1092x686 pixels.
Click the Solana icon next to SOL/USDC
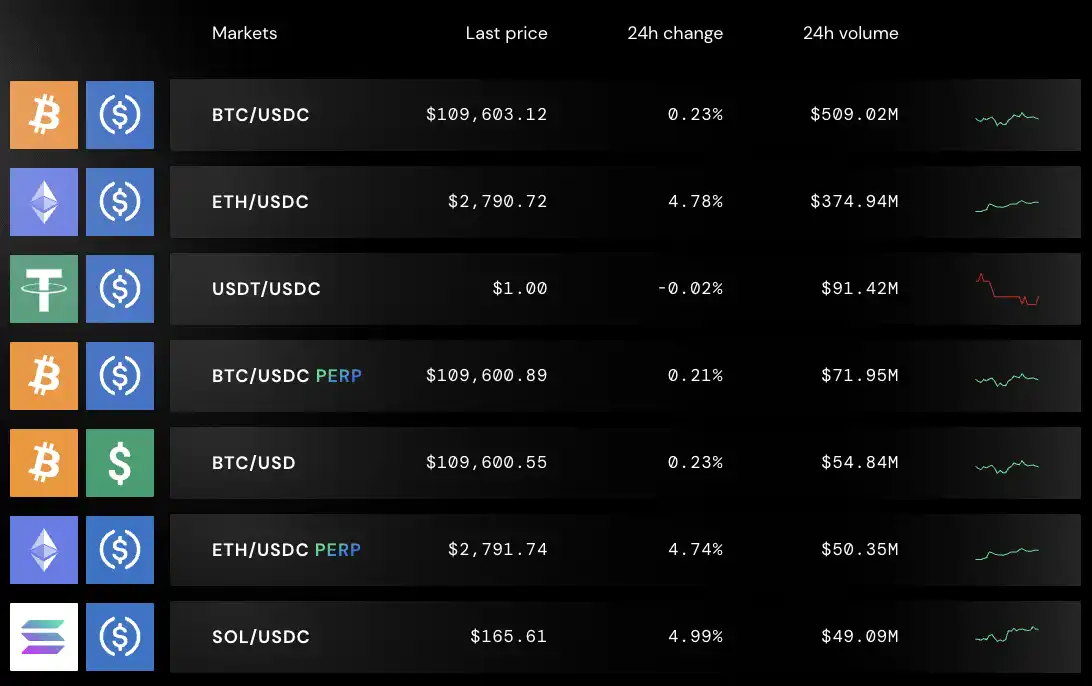43,637
